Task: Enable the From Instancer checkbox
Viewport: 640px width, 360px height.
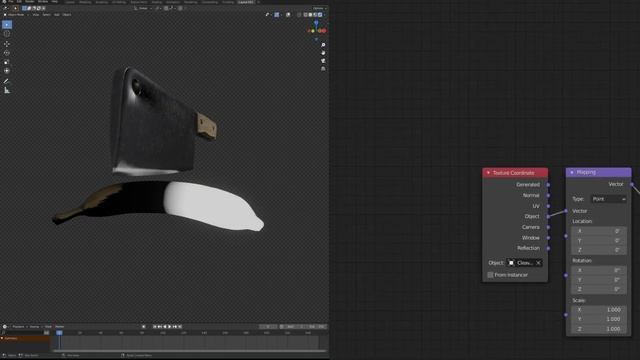Action: pos(490,275)
